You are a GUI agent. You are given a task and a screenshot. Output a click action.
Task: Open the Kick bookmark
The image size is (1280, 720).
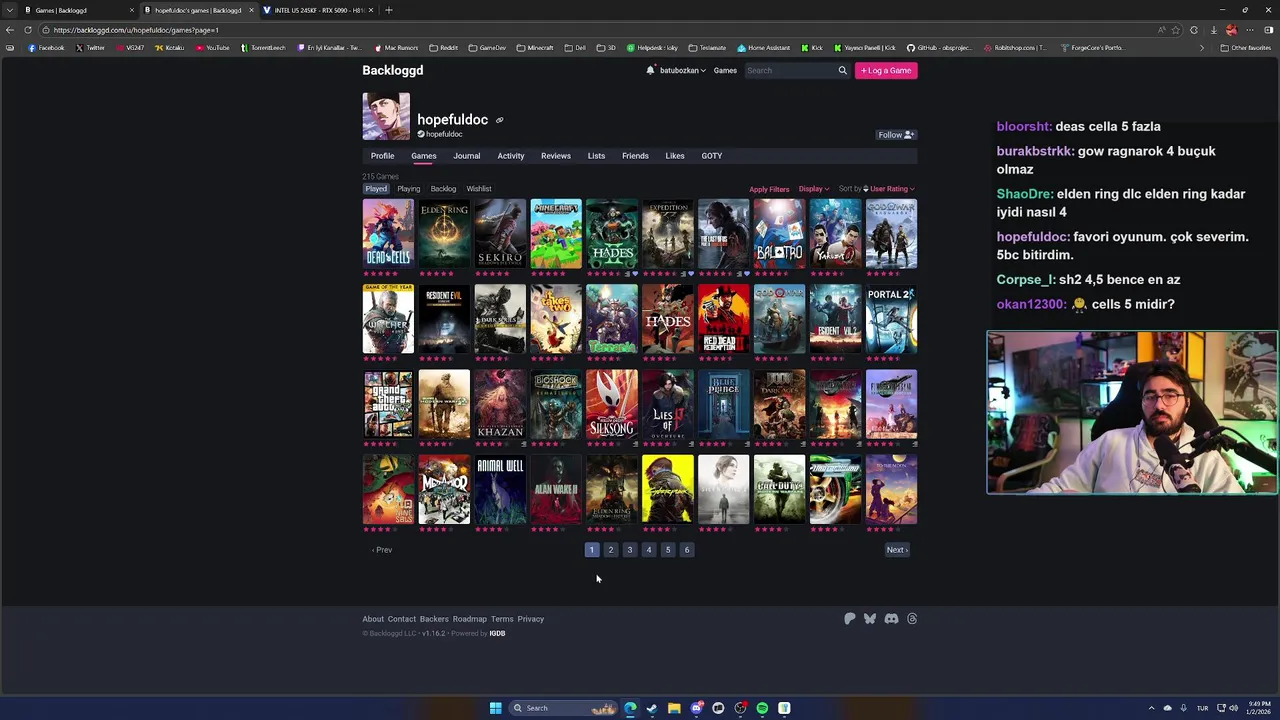pos(812,48)
